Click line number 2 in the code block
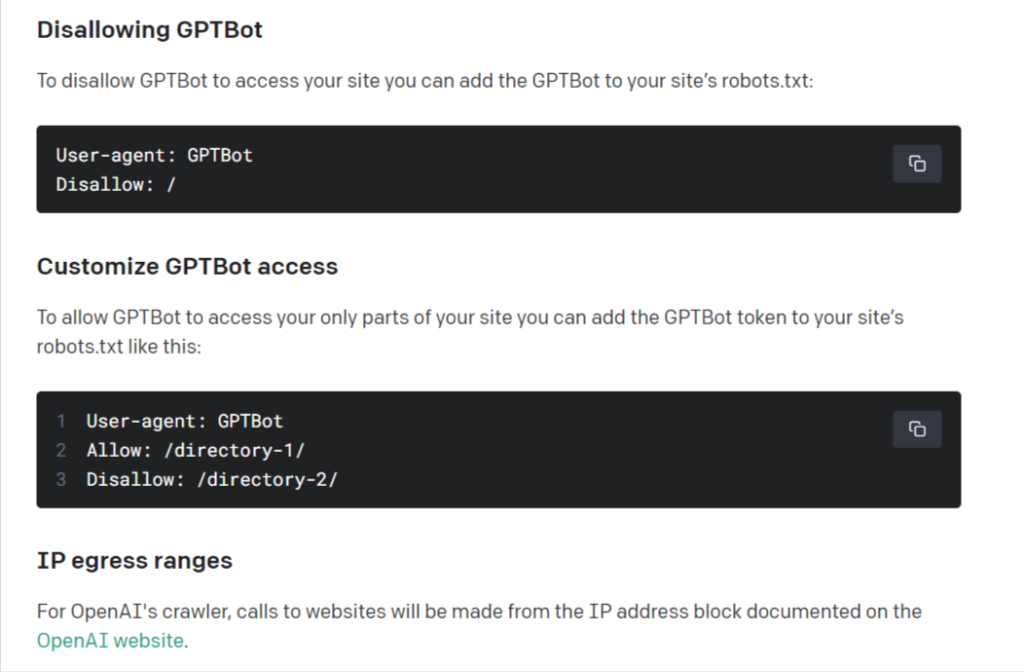Viewport: 1024px width, 672px height. click(x=61, y=451)
